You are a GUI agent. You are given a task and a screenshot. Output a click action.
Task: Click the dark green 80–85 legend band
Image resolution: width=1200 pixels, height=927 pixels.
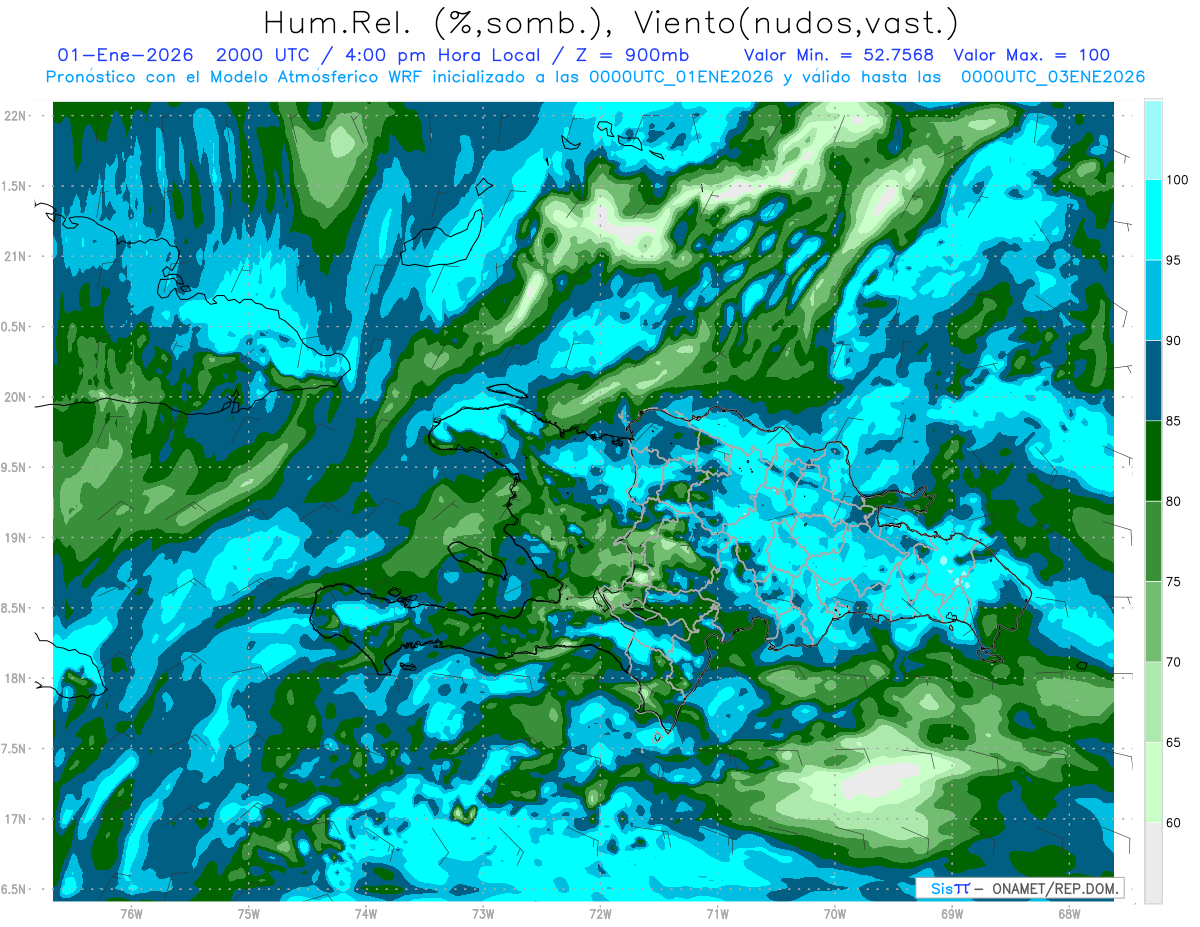point(1153,461)
